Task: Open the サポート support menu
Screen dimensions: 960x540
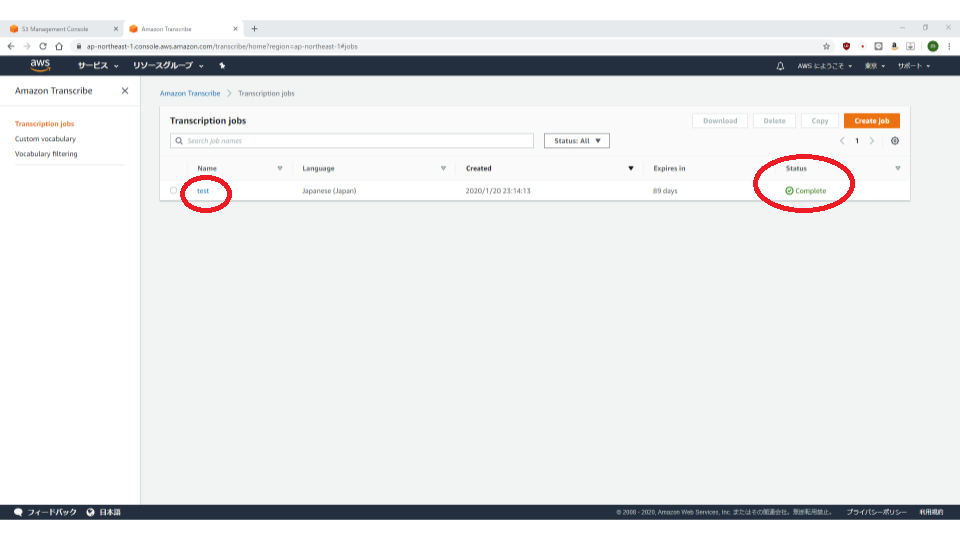Action: coord(914,66)
